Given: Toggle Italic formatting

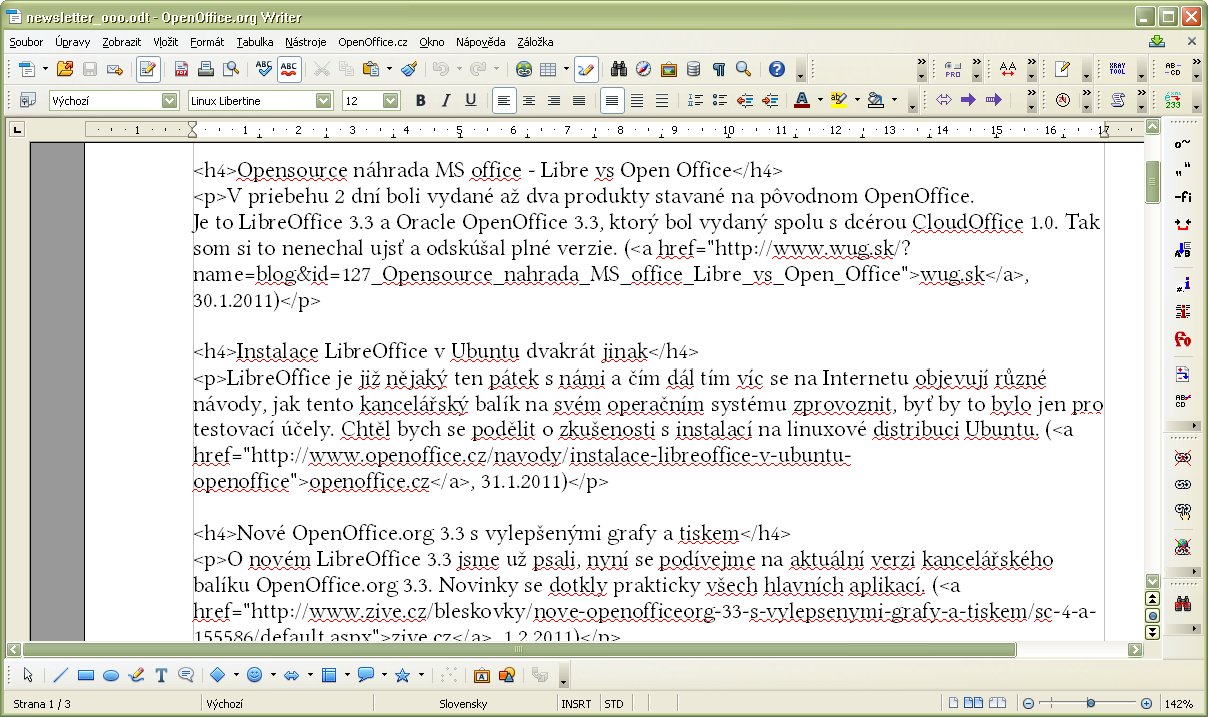Looking at the screenshot, I should [x=446, y=100].
